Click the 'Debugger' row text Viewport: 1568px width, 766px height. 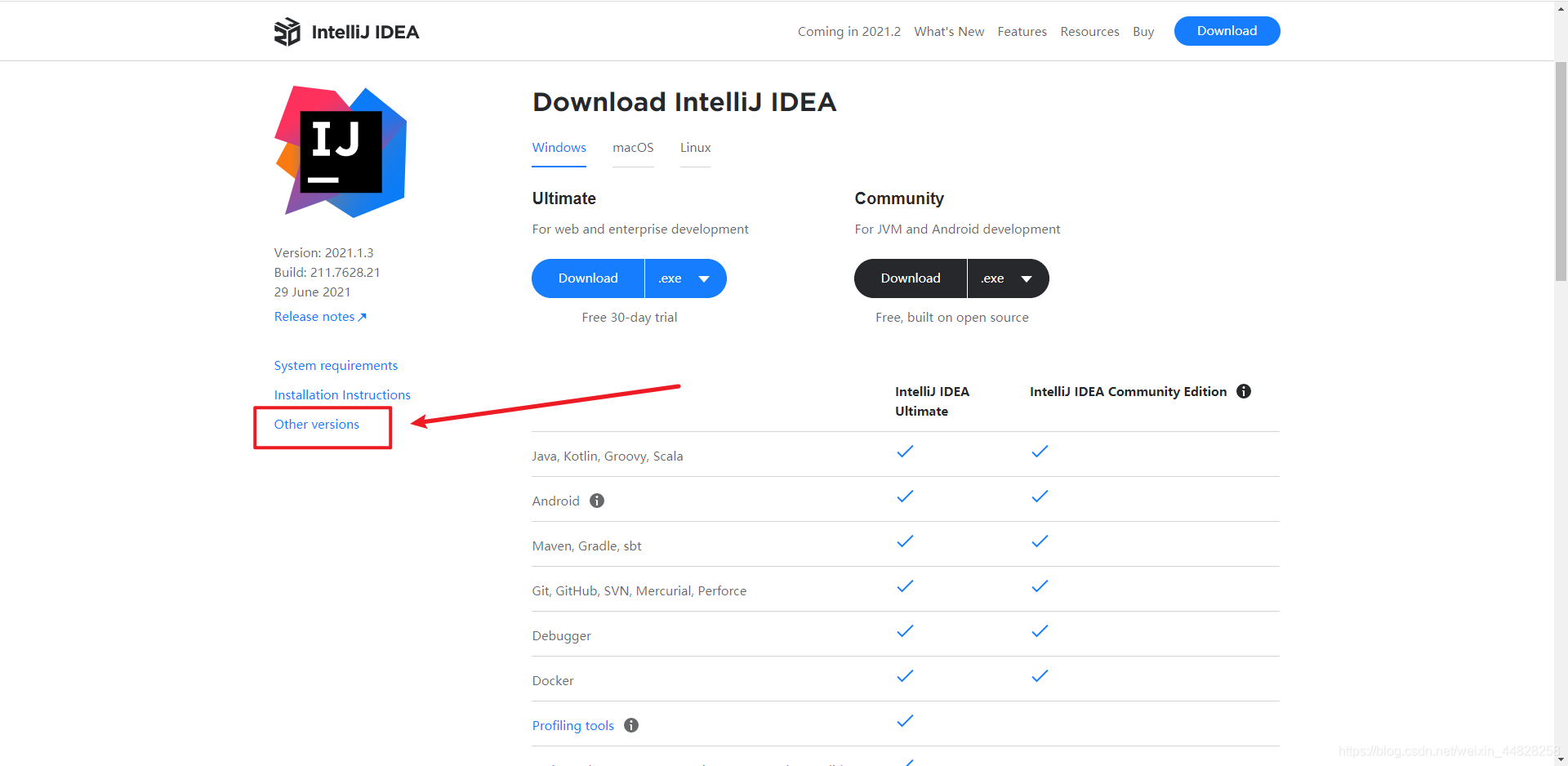tap(561, 636)
